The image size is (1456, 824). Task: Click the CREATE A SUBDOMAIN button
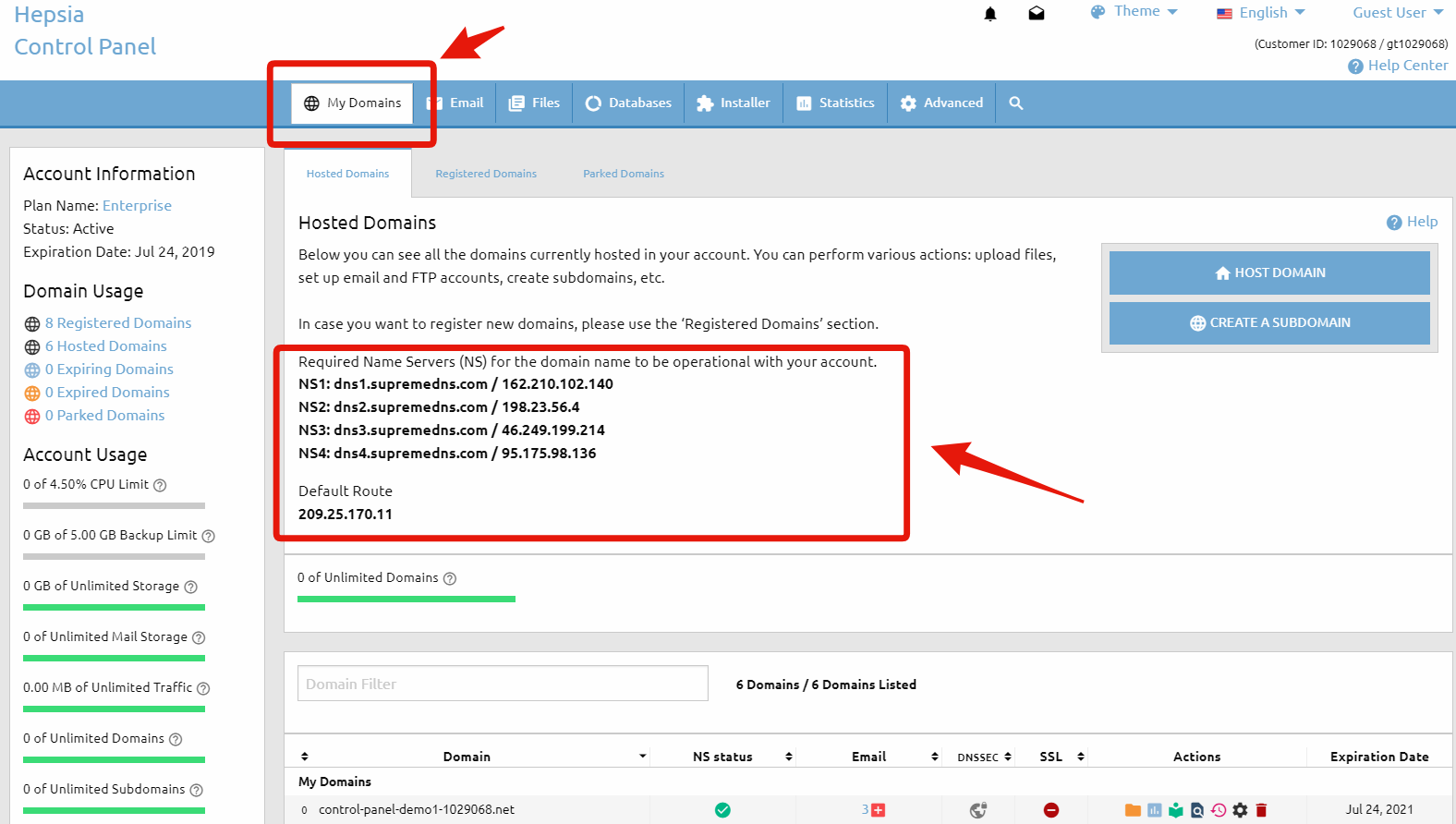1269,322
